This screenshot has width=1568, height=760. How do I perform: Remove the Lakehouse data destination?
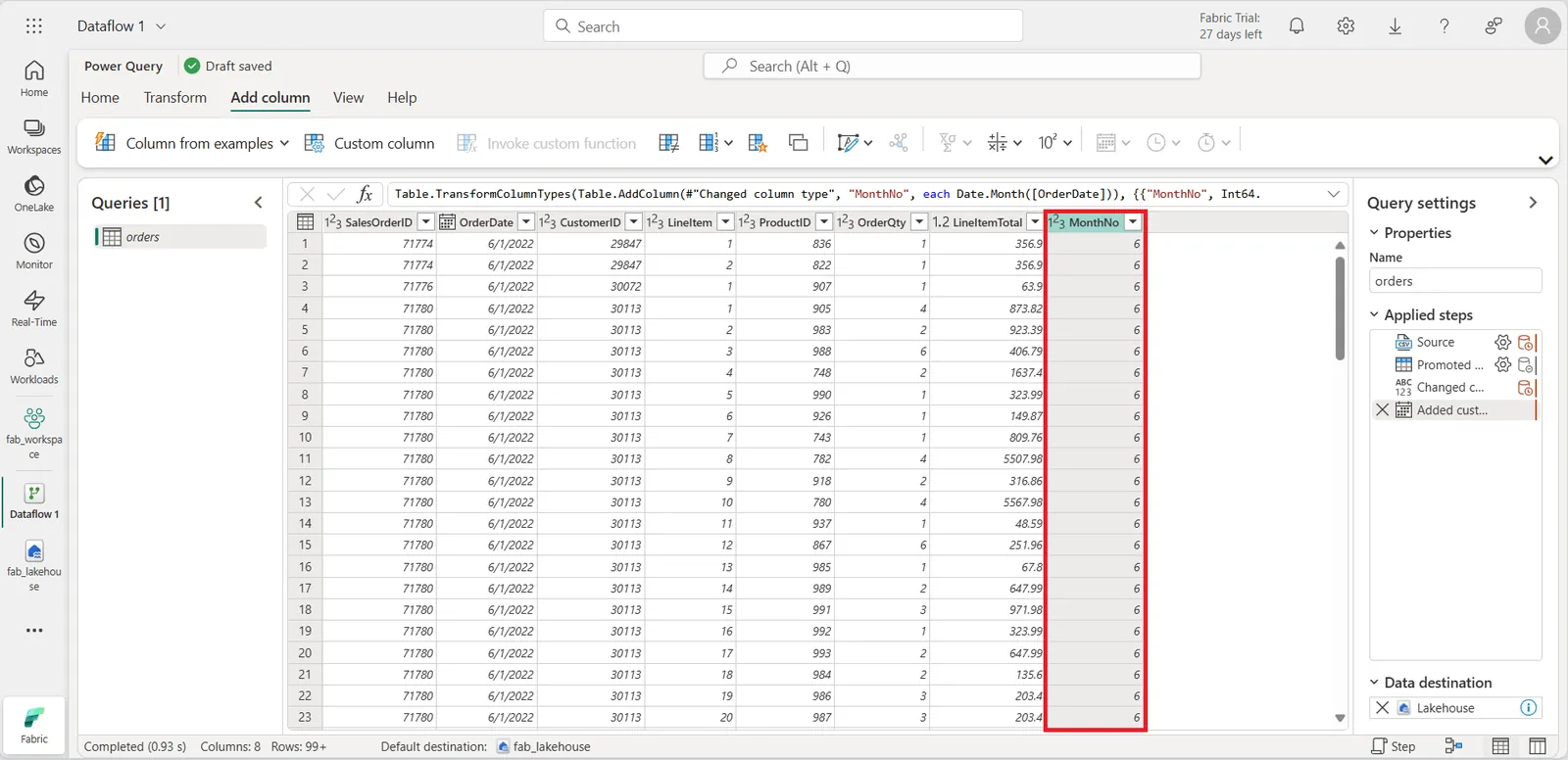1382,707
